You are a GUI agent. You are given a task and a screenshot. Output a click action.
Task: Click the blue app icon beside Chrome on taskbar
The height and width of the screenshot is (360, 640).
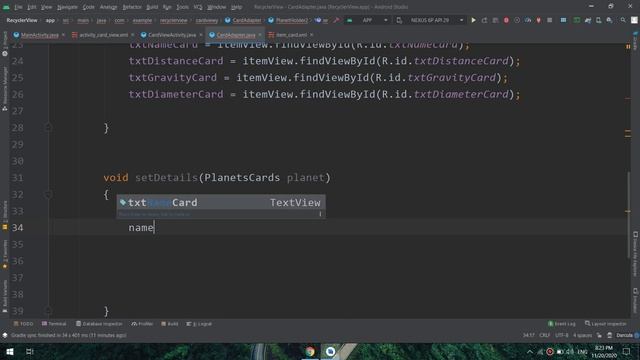tap(330, 351)
